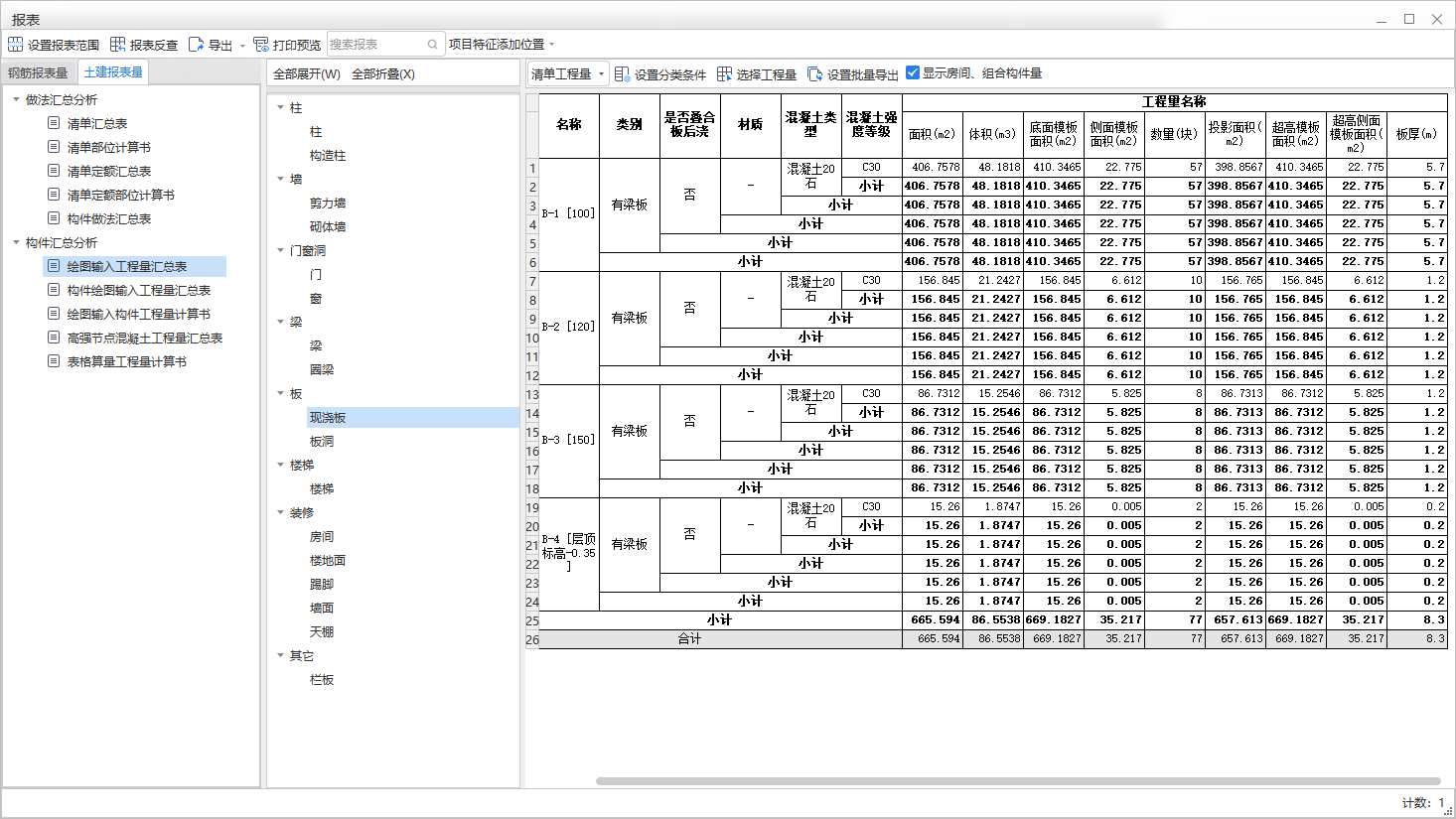Collapse the 做法汇总分析 tree node
The image size is (1456, 819).
click(16, 99)
